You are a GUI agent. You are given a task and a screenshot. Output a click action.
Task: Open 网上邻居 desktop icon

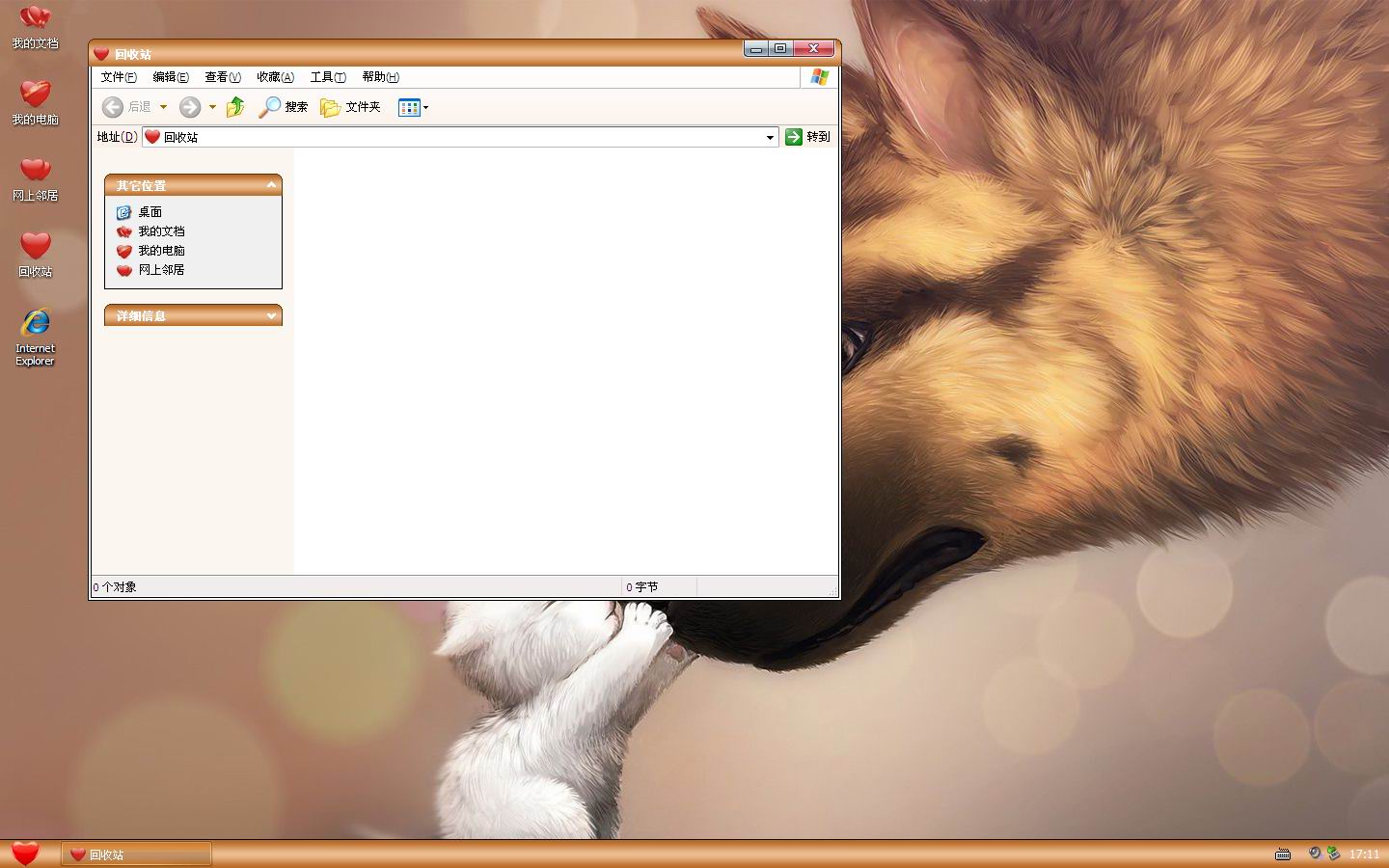coord(35,178)
